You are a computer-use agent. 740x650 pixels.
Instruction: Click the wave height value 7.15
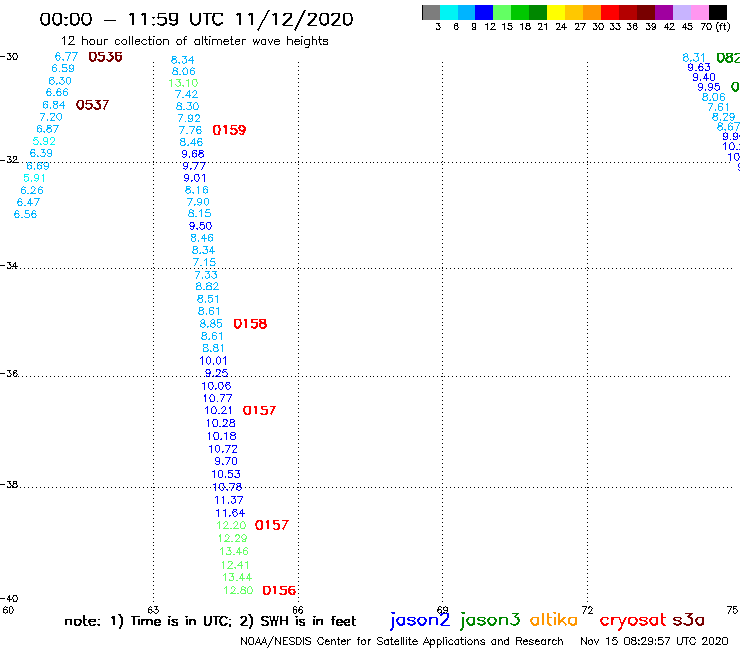click(204, 262)
